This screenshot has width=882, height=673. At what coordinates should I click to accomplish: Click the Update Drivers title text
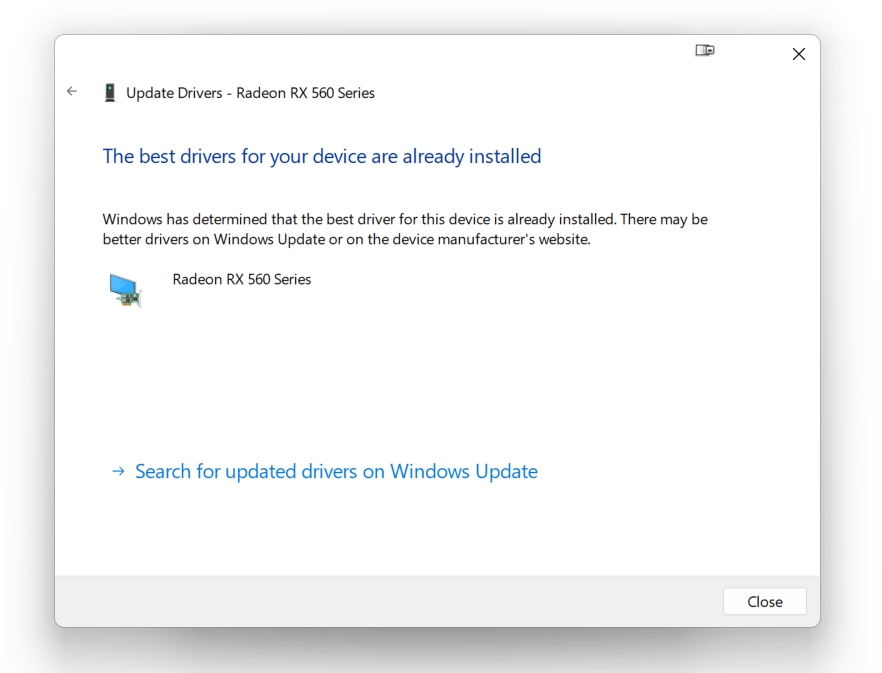(249, 92)
